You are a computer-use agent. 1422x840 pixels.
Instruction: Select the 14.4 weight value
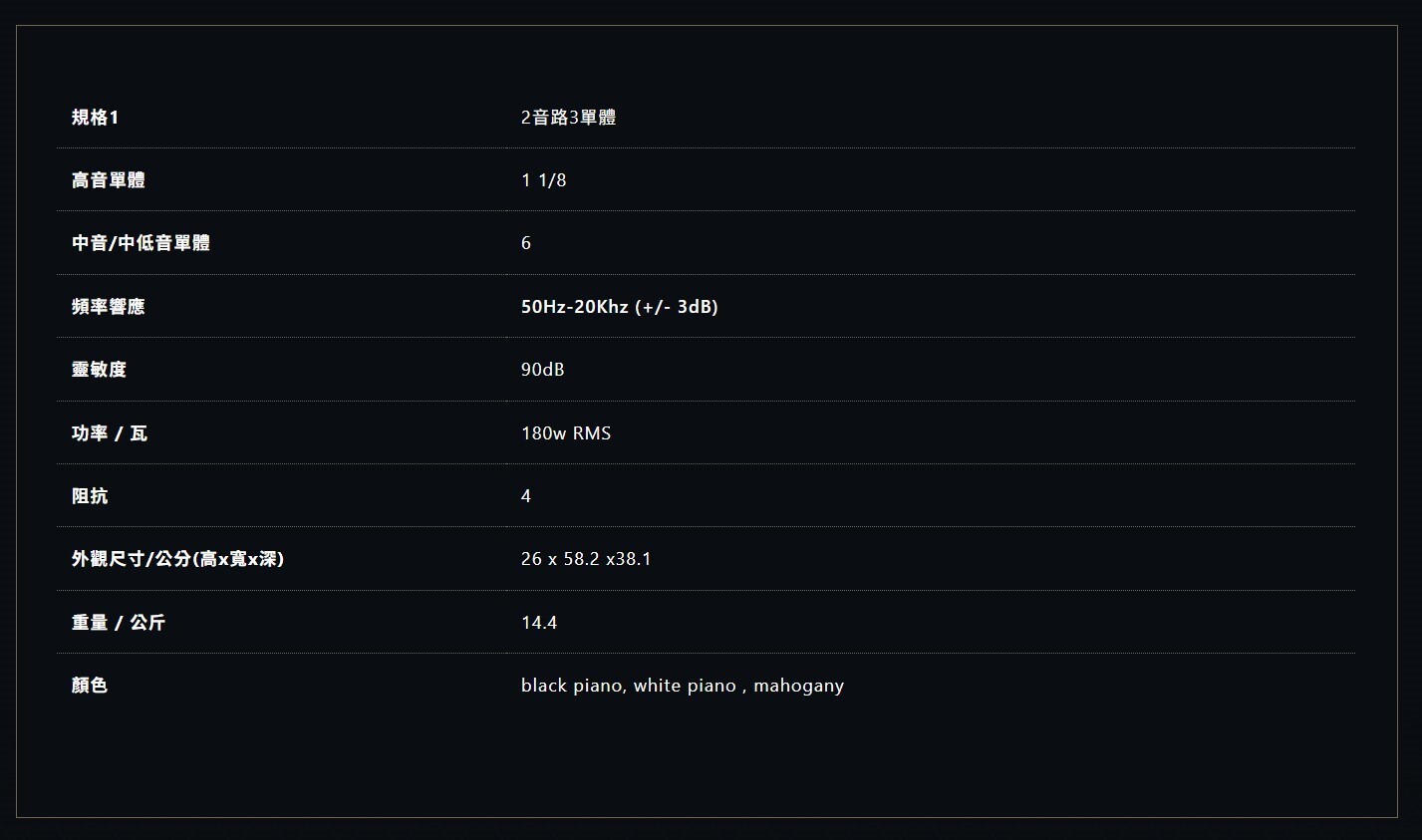click(538, 623)
